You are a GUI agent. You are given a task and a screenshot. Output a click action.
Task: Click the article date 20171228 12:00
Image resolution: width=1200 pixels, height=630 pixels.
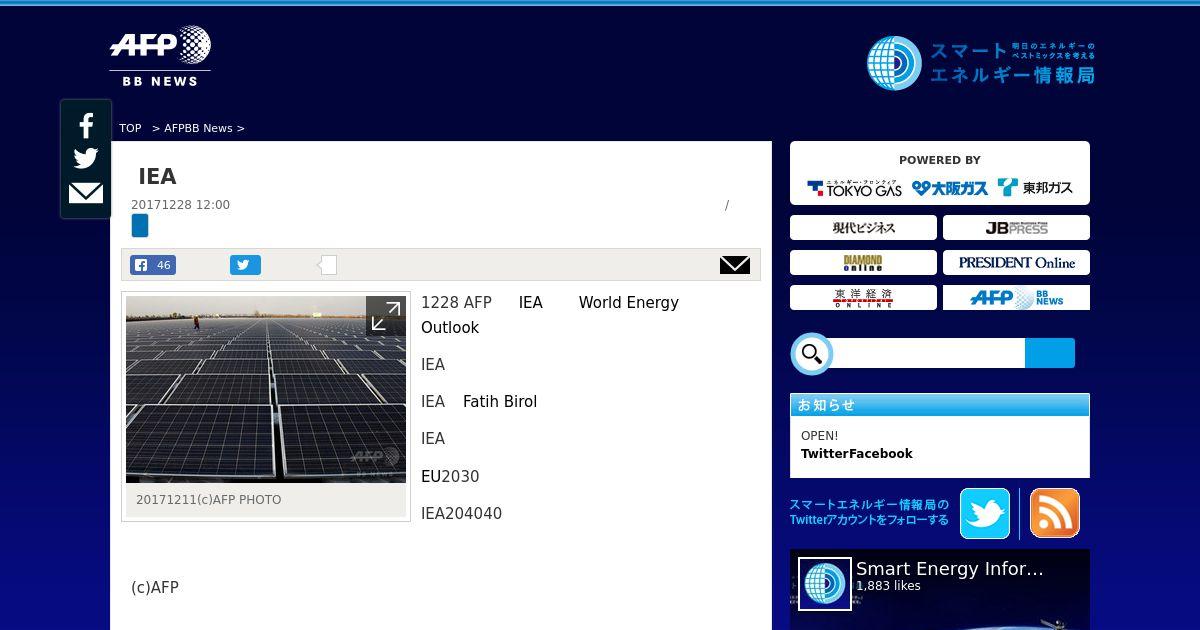point(181,205)
